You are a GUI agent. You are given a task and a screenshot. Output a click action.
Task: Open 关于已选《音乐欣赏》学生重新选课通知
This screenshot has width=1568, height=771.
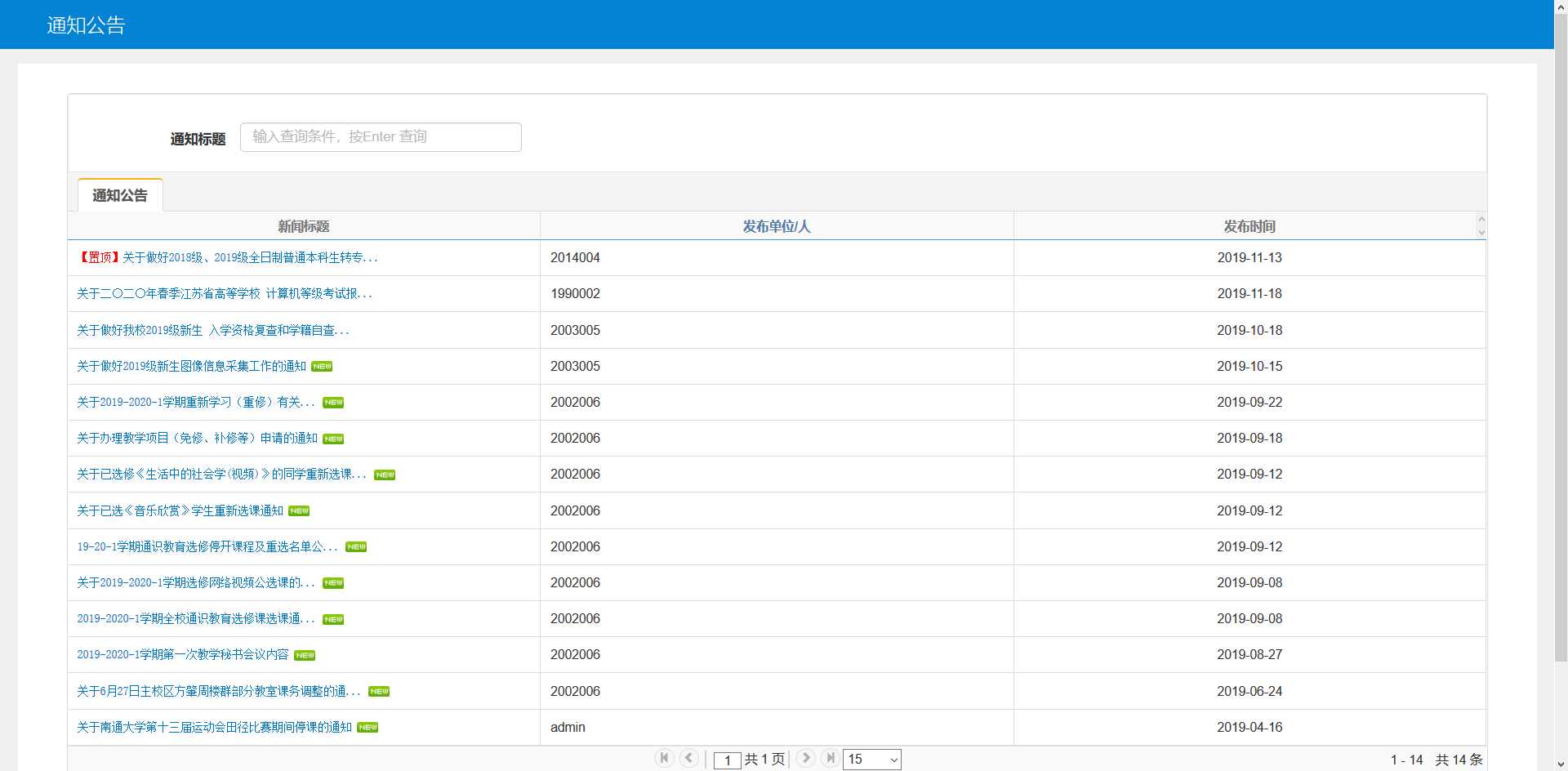pyautogui.click(x=180, y=510)
